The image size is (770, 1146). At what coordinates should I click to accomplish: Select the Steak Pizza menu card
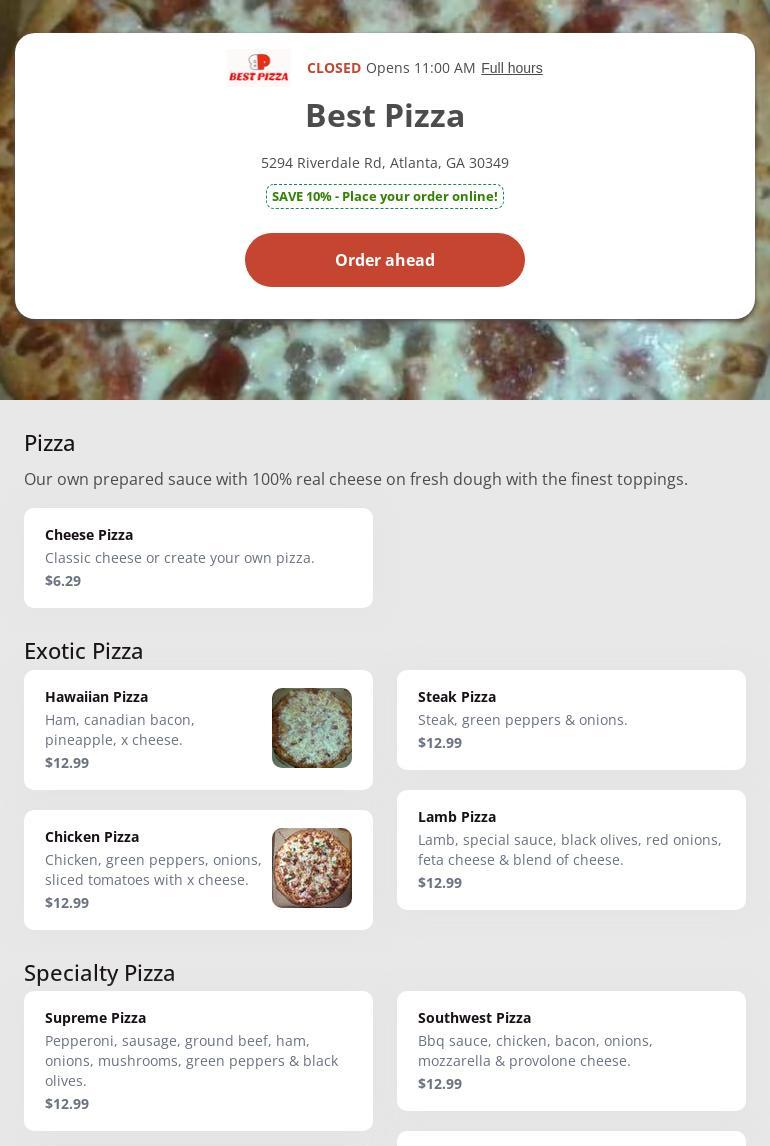(571, 720)
